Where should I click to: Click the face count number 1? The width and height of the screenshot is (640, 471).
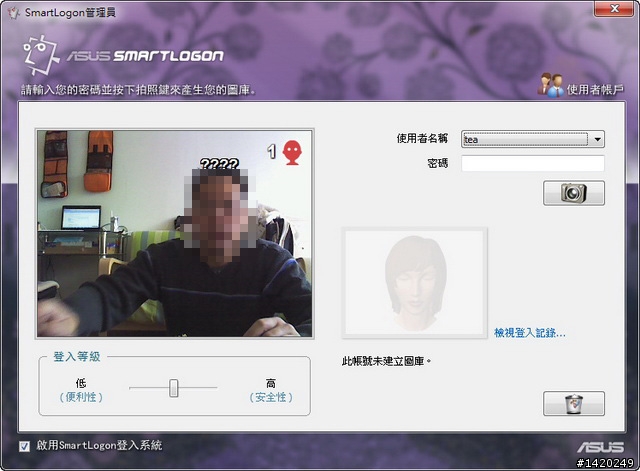pyautogui.click(x=272, y=152)
